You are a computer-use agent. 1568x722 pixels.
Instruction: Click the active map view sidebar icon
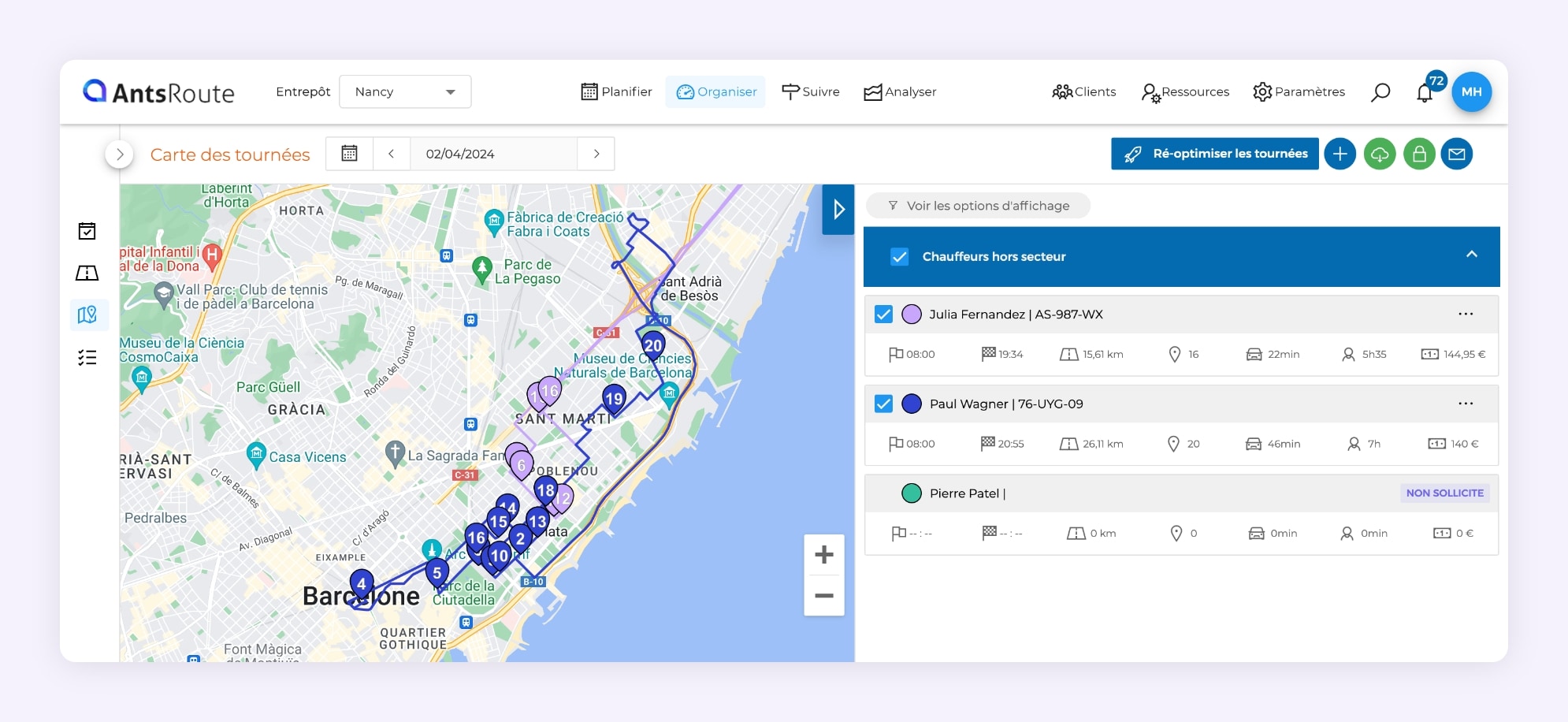(x=88, y=314)
